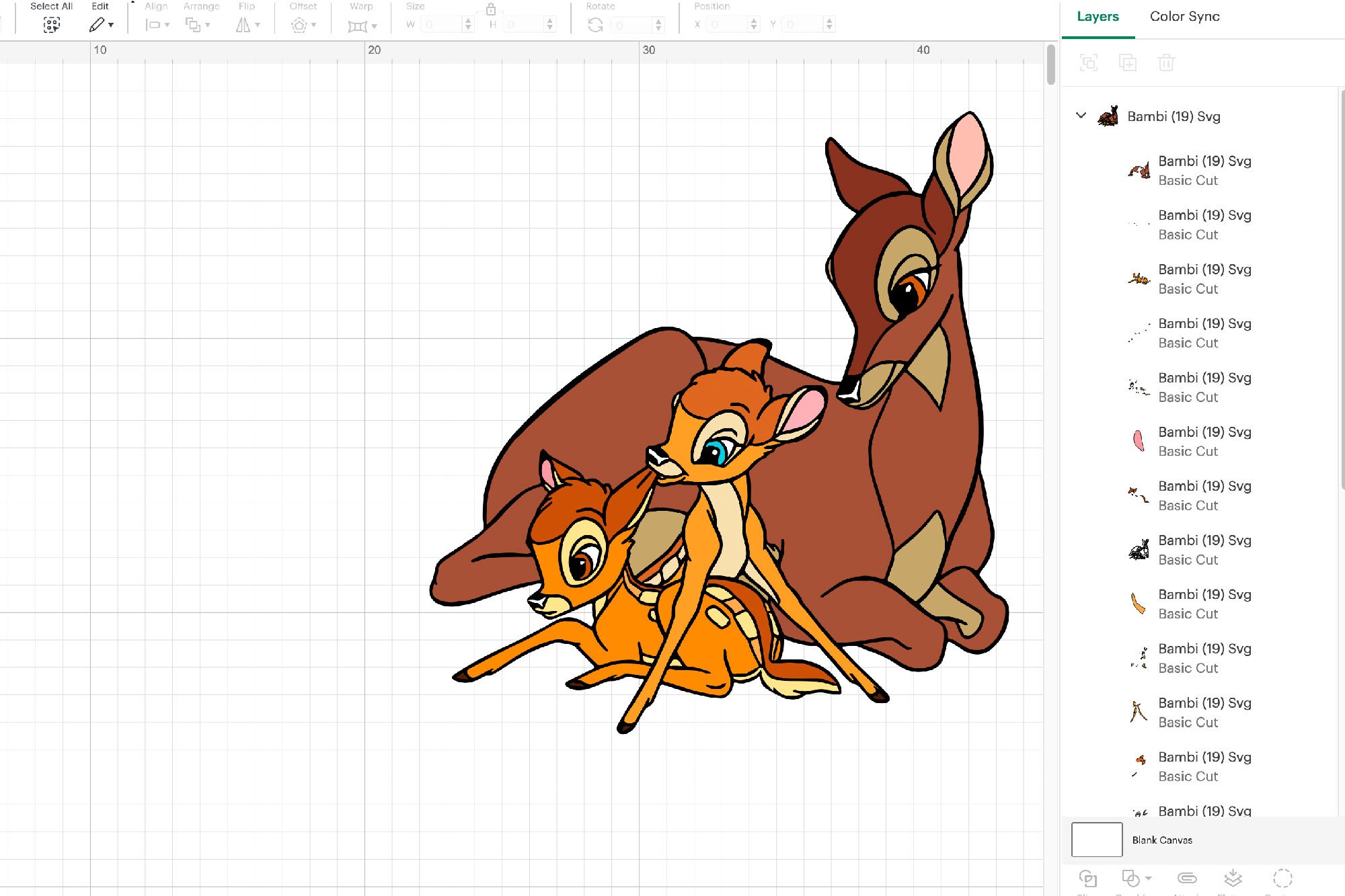This screenshot has width=1345, height=896.
Task: Toggle the Size lock aspect ratio
Action: coord(491,9)
